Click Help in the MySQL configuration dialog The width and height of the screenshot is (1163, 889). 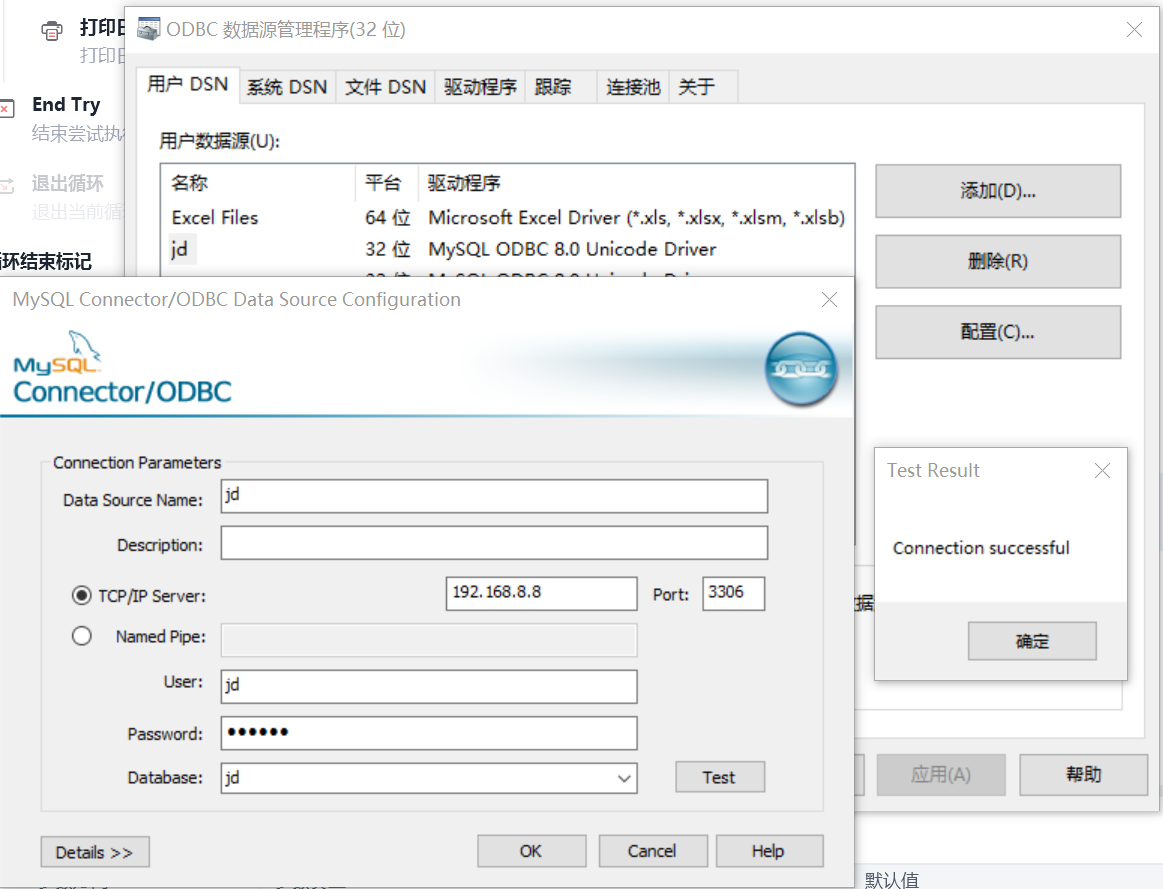click(x=769, y=851)
